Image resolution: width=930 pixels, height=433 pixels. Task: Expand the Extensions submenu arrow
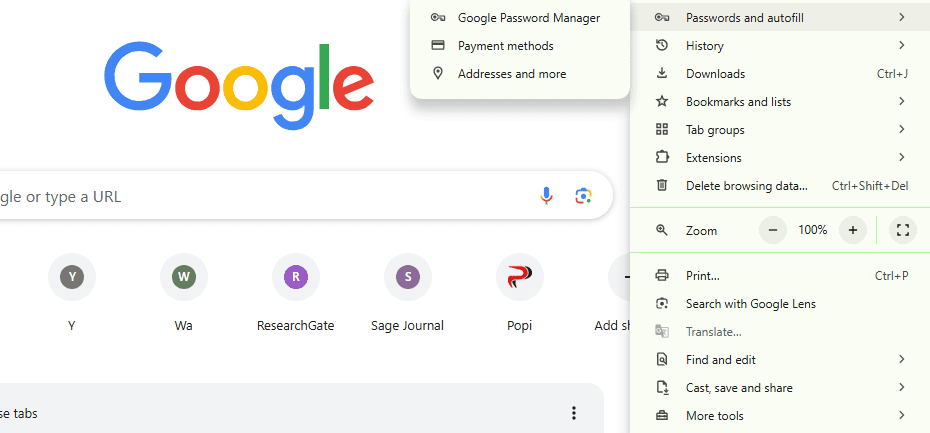[x=902, y=157]
